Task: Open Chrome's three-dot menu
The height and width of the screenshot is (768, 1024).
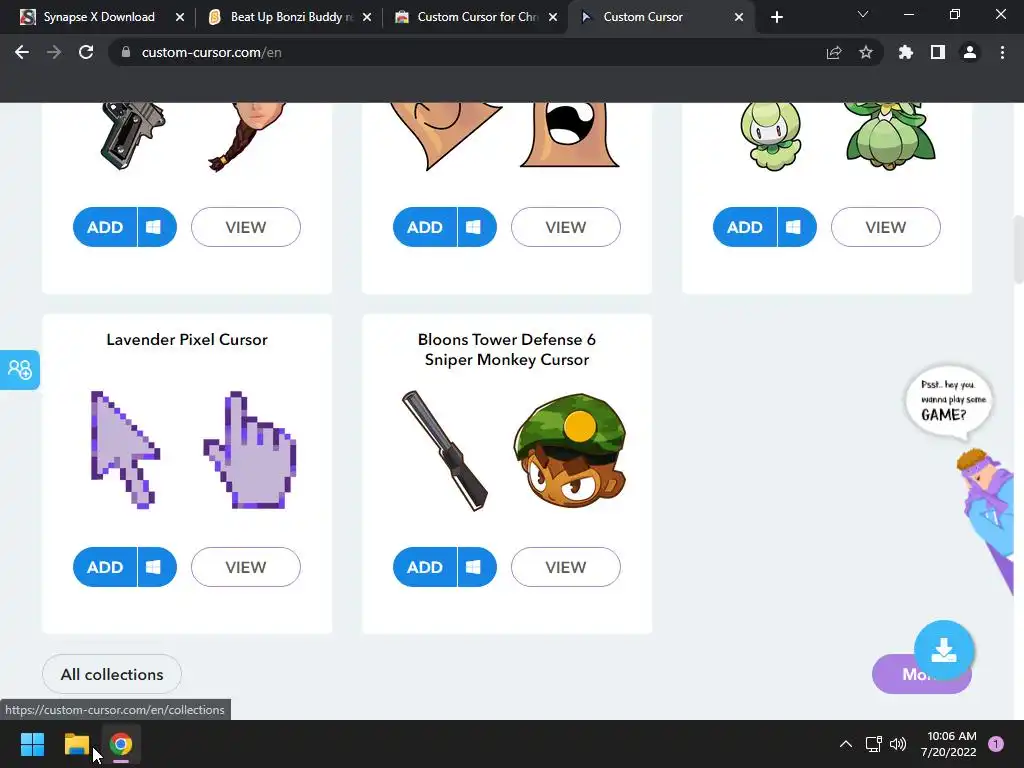Action: (1002, 52)
